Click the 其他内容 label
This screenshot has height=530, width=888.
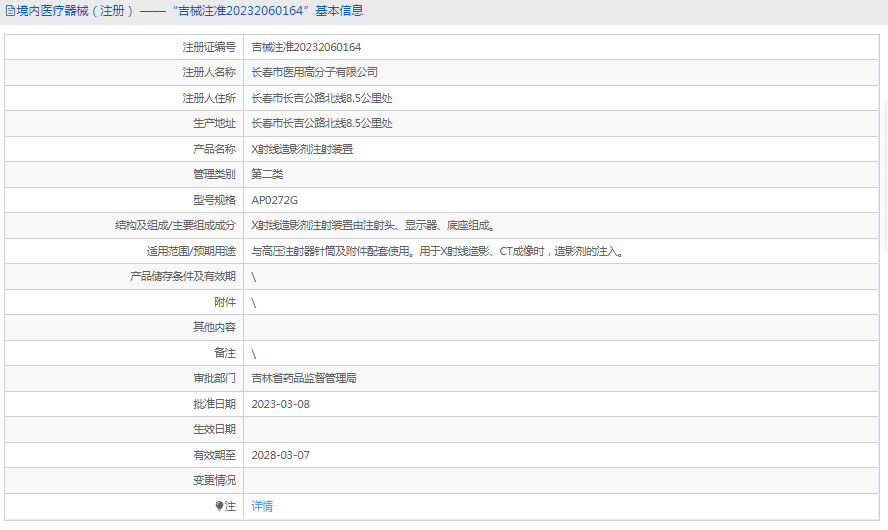[x=214, y=327]
